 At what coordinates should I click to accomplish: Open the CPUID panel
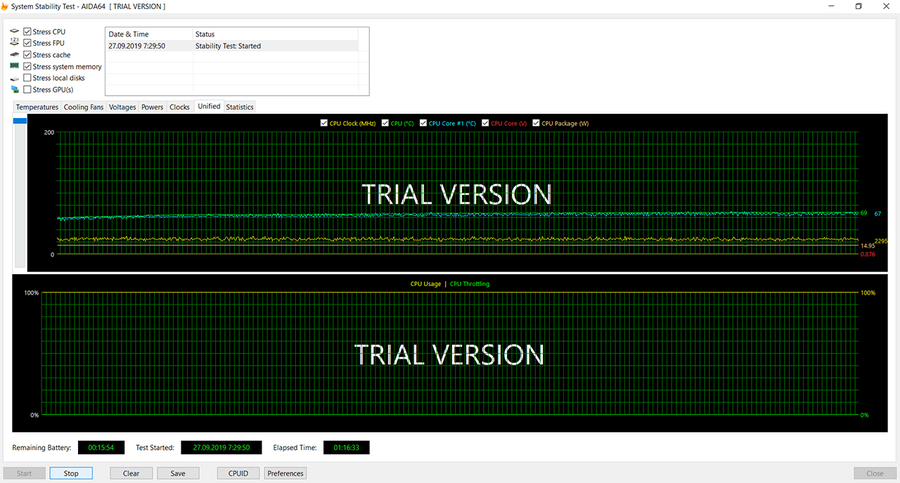coord(238,473)
